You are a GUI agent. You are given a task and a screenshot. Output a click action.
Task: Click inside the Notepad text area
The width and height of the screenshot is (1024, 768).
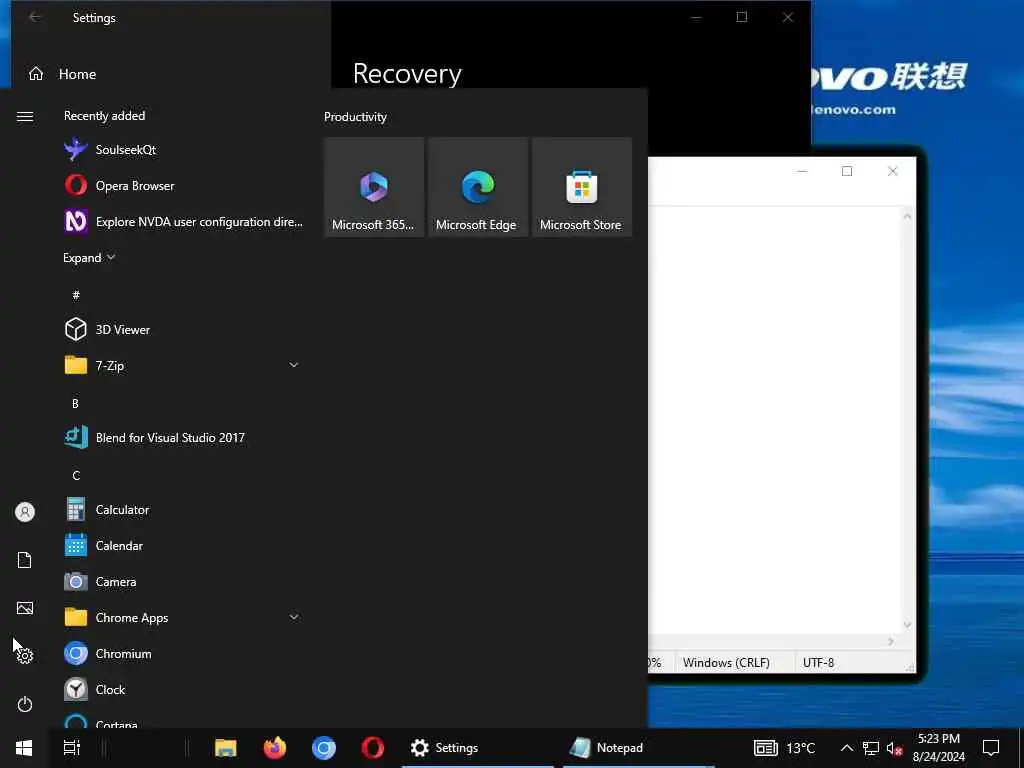[774, 418]
